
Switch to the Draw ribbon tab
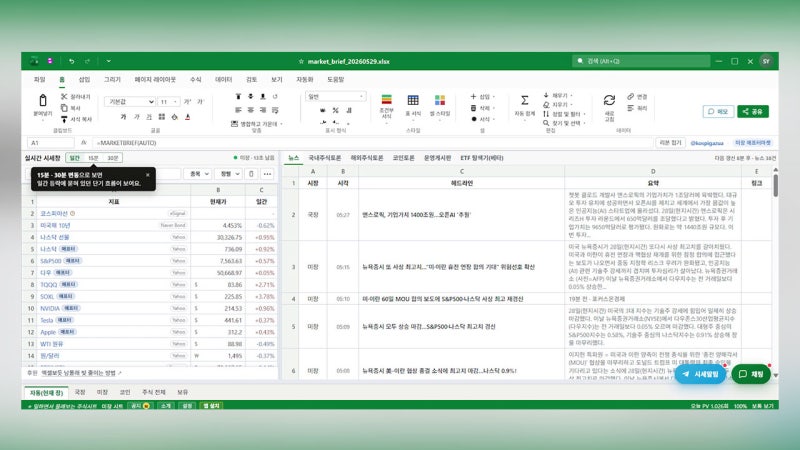coord(112,80)
